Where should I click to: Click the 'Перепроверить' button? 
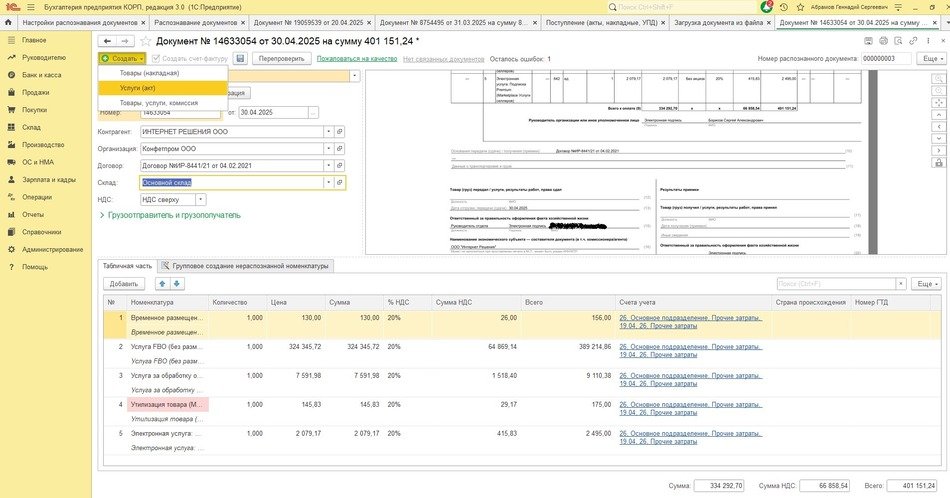(x=281, y=59)
